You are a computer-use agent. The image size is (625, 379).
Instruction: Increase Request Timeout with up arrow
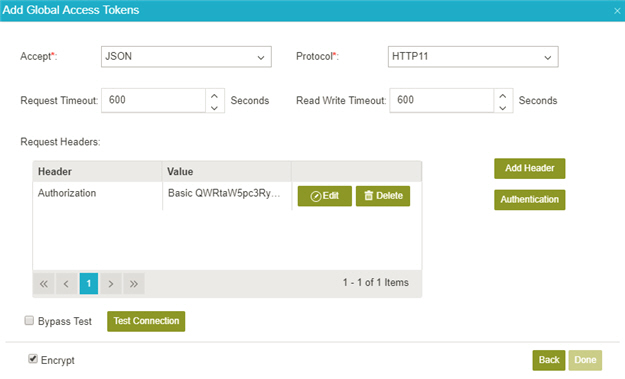point(214,96)
